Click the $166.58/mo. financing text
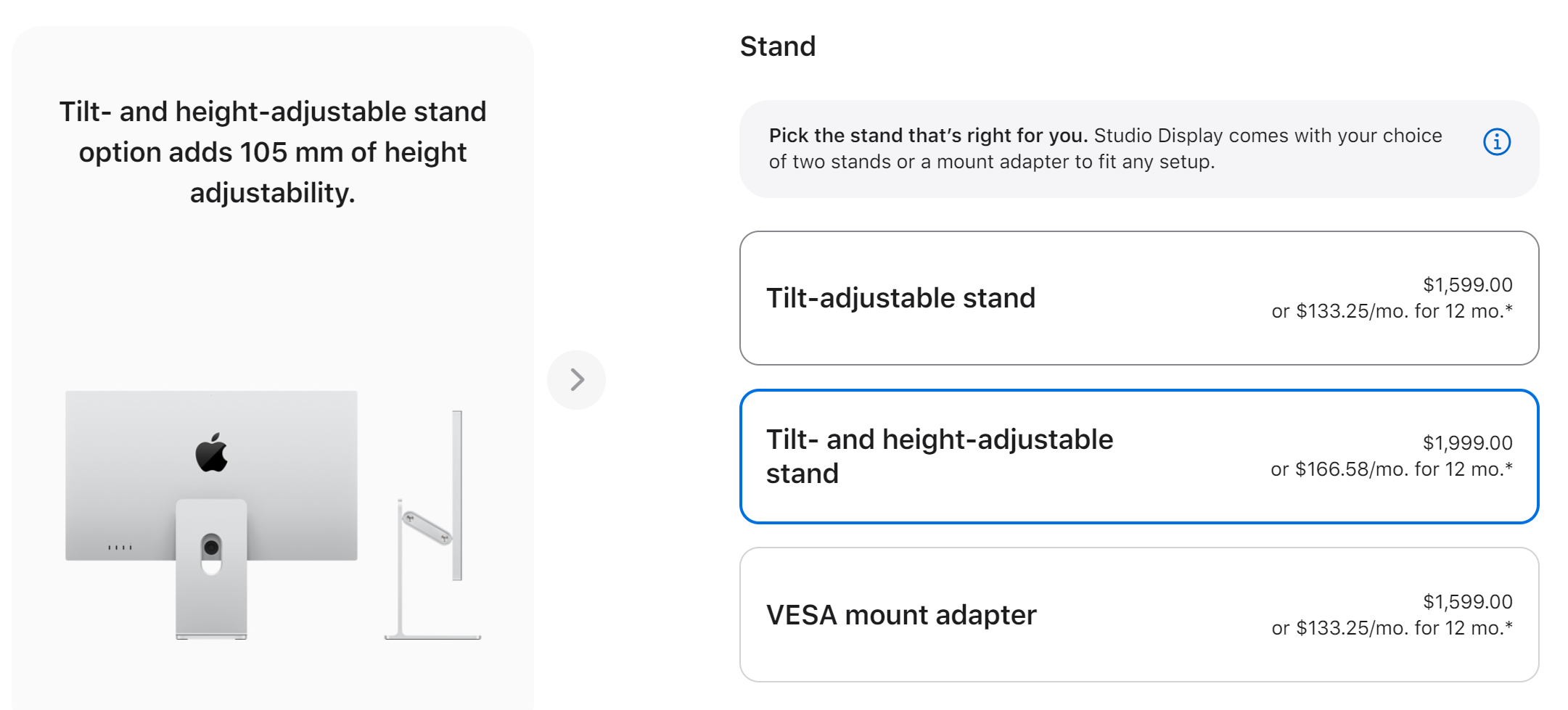This screenshot has height=710, width=1568. click(x=1391, y=469)
